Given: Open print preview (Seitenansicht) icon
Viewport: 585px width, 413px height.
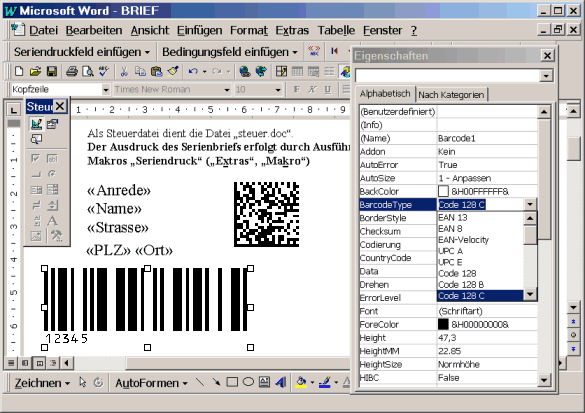Looking at the screenshot, I should pyautogui.click(x=88, y=71).
